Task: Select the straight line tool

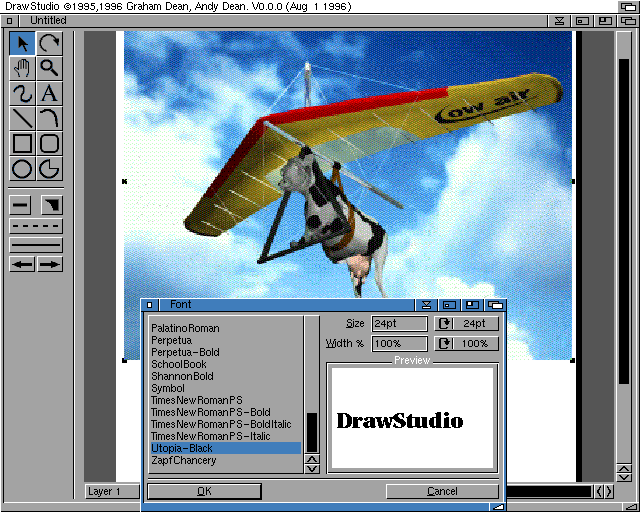Action: pos(22,118)
